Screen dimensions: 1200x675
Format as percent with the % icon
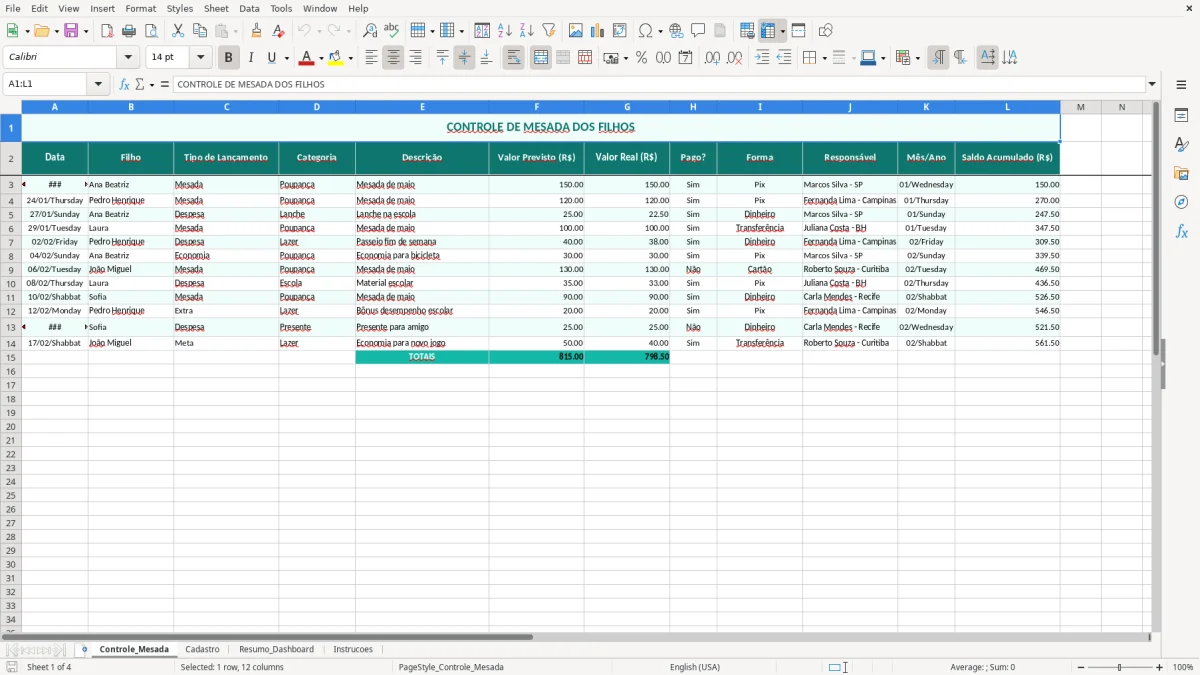tap(641, 58)
